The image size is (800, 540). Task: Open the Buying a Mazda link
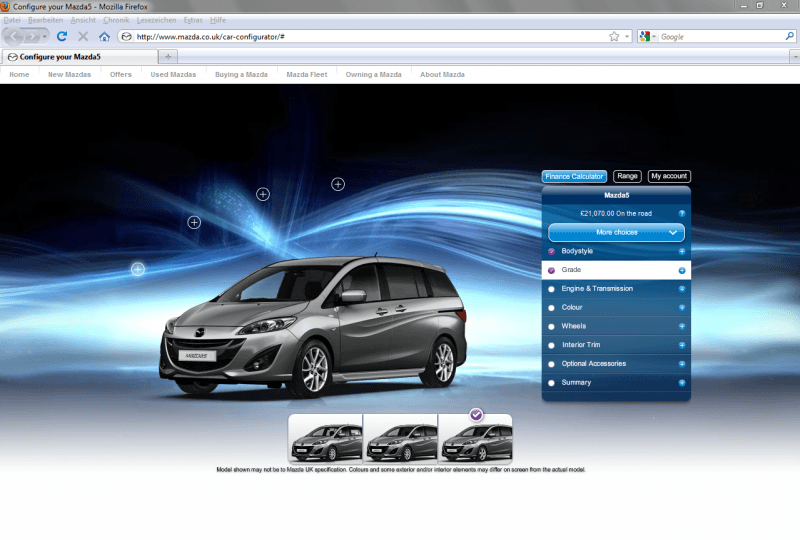point(241,75)
